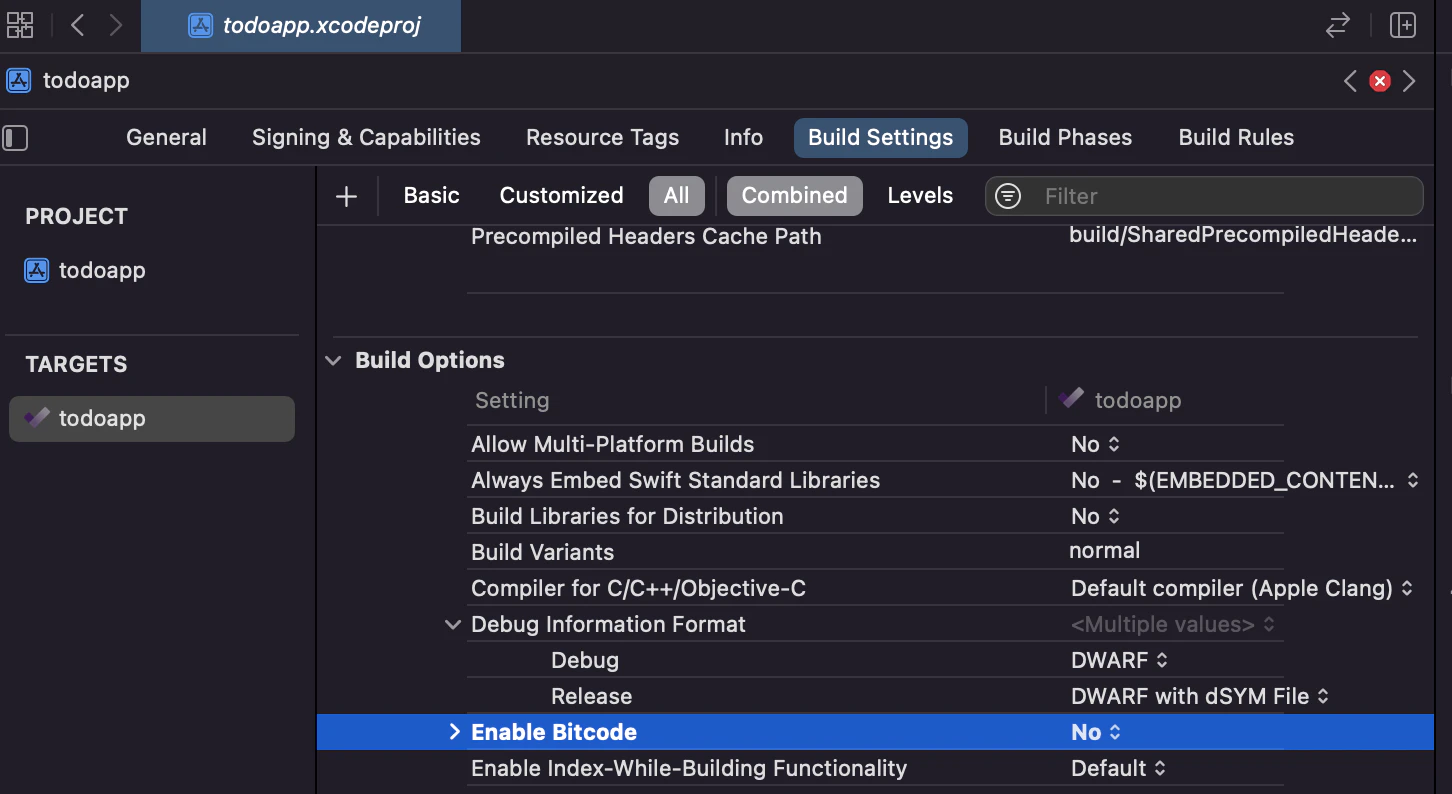Image resolution: width=1452 pixels, height=794 pixels.
Task: Click the swap editor arrows icon
Action: point(1338,26)
